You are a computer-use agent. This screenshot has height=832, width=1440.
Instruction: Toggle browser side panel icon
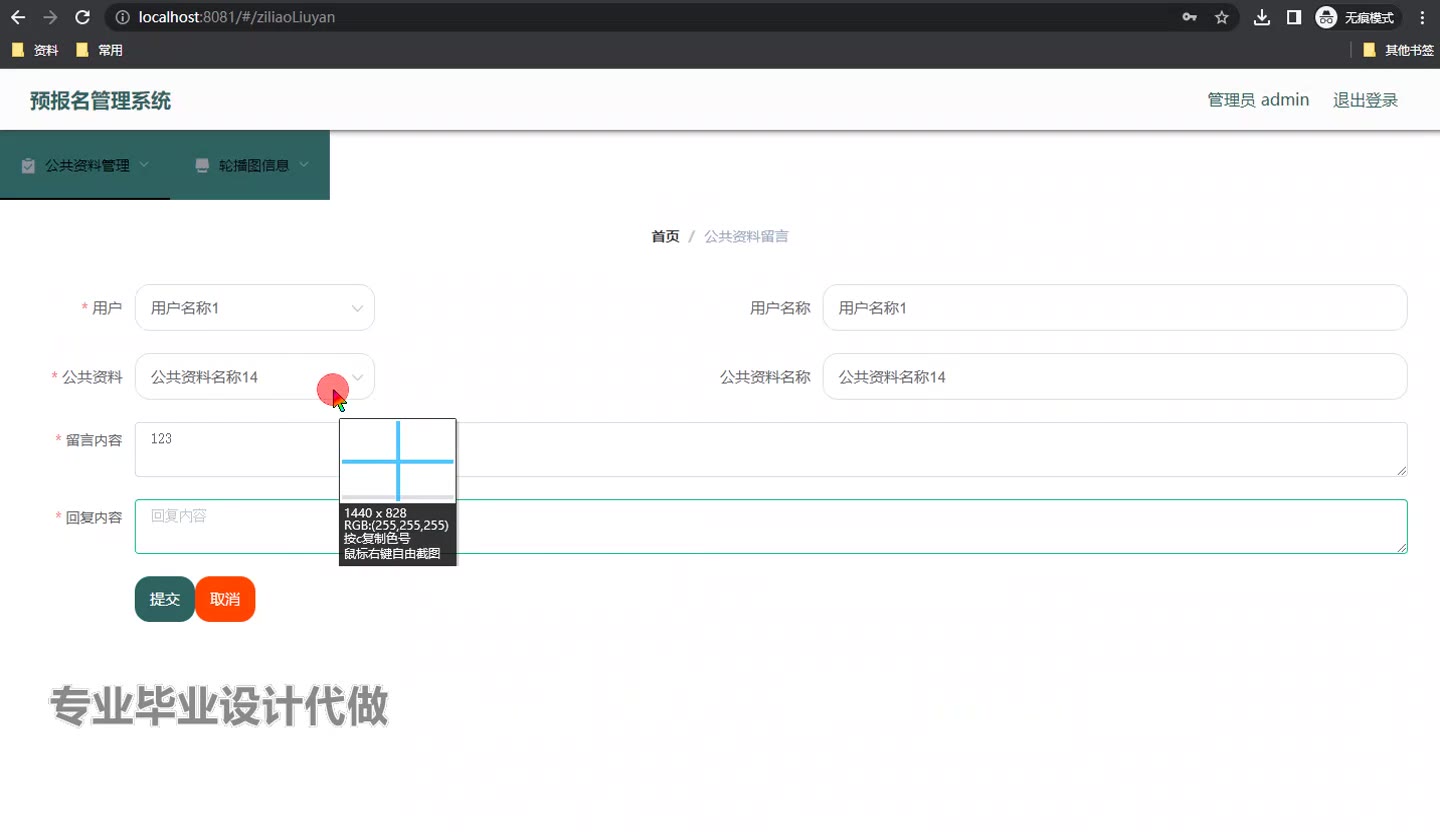(1294, 17)
